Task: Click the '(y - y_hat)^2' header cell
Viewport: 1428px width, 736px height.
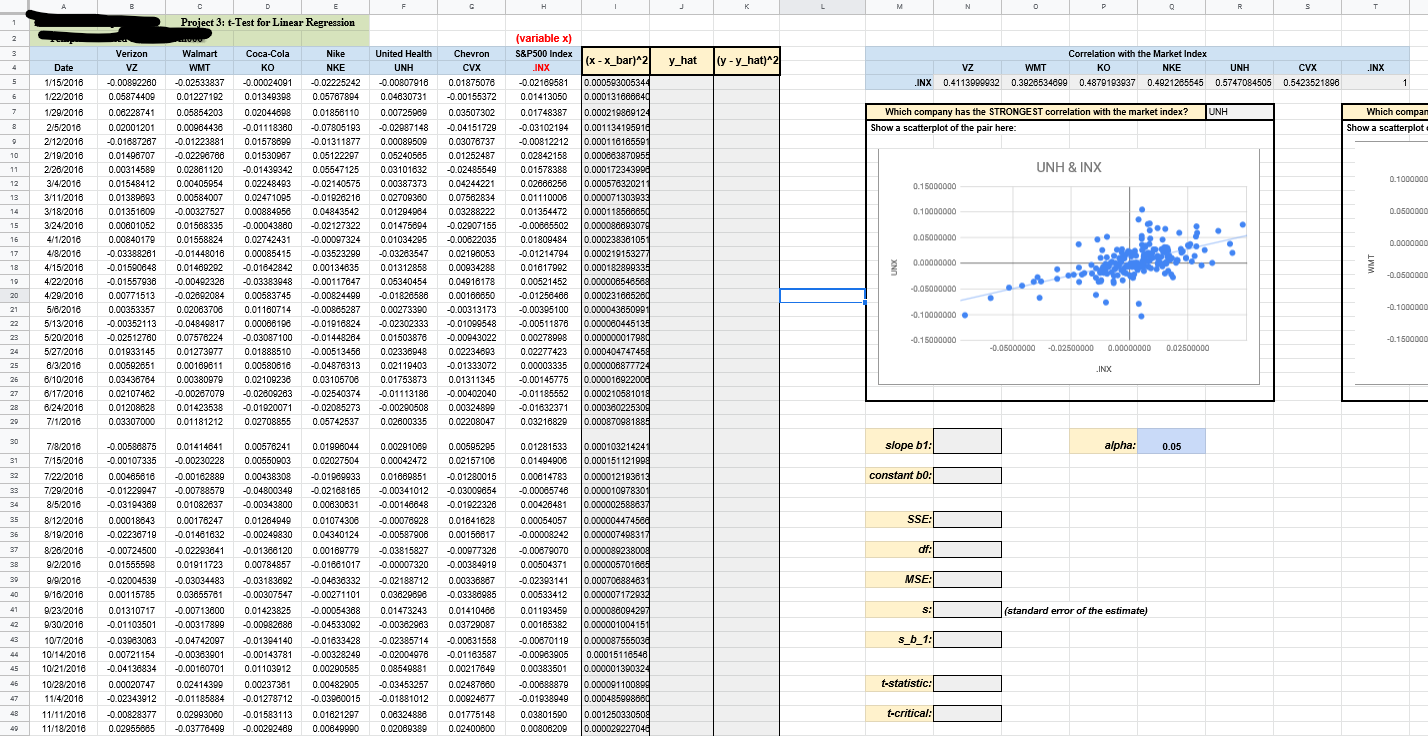Action: point(747,60)
